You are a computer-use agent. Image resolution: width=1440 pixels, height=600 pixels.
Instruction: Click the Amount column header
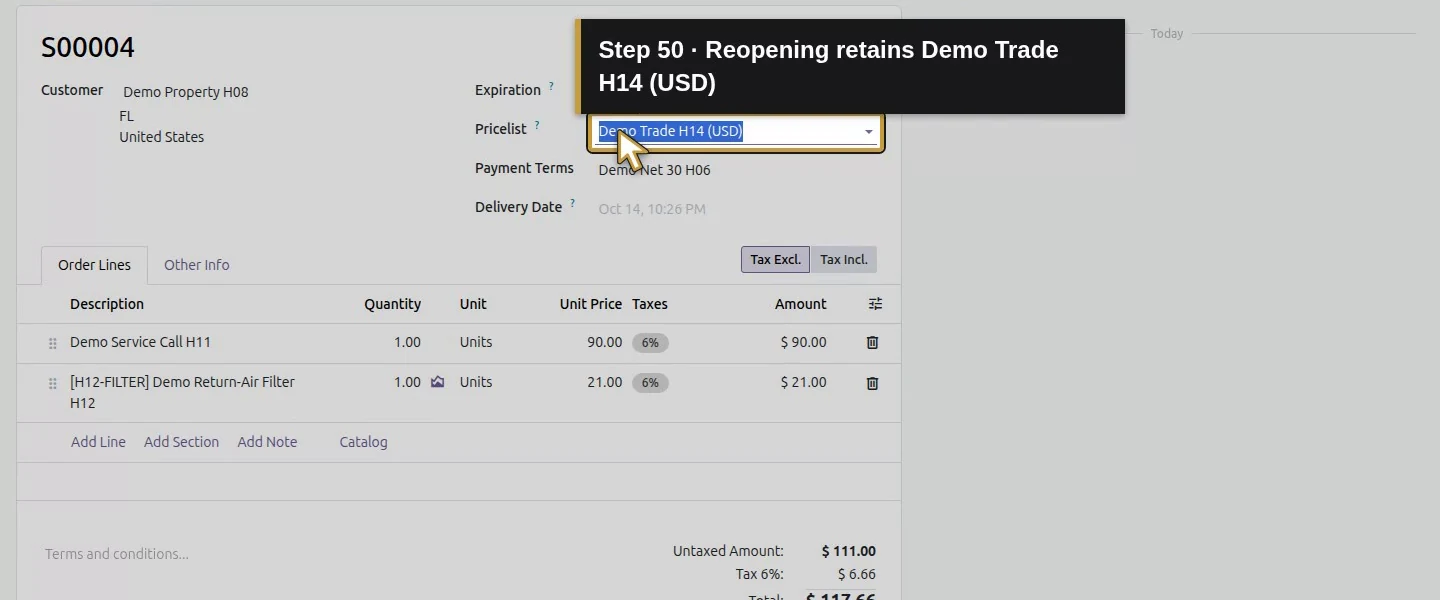tap(800, 304)
